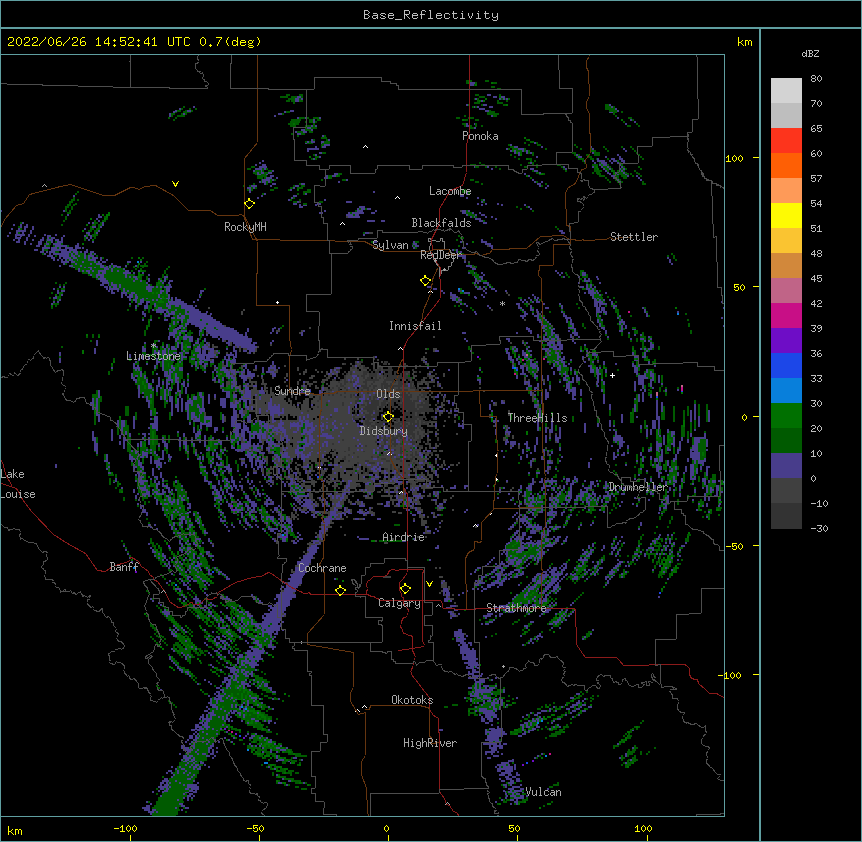Click the Stettler city label
862x842 pixels.
634,237
